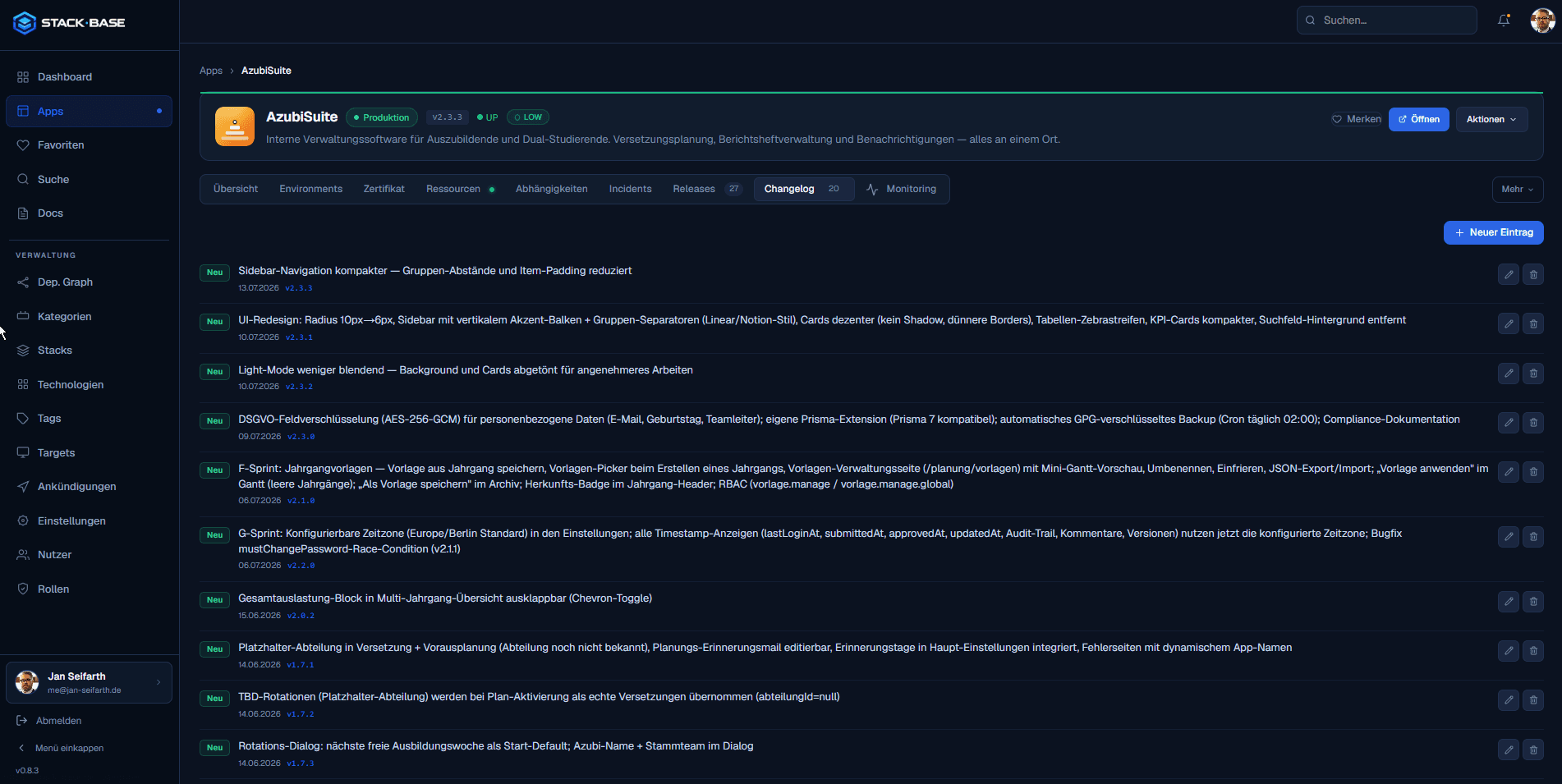
Task: Edit the Light-Mode weniger blendend entry
Action: [1509, 374]
